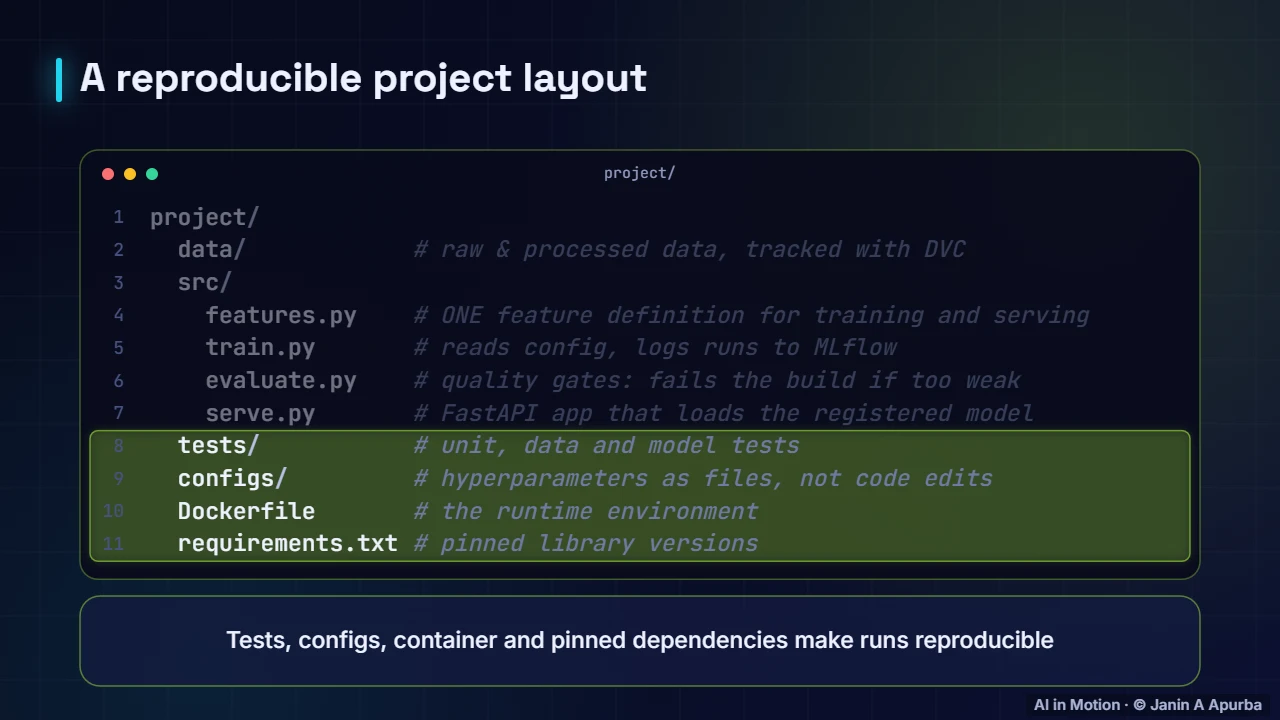Click the 'logs runs to MLflow' comment
The width and height of the screenshot is (1280, 720).
tap(656, 347)
